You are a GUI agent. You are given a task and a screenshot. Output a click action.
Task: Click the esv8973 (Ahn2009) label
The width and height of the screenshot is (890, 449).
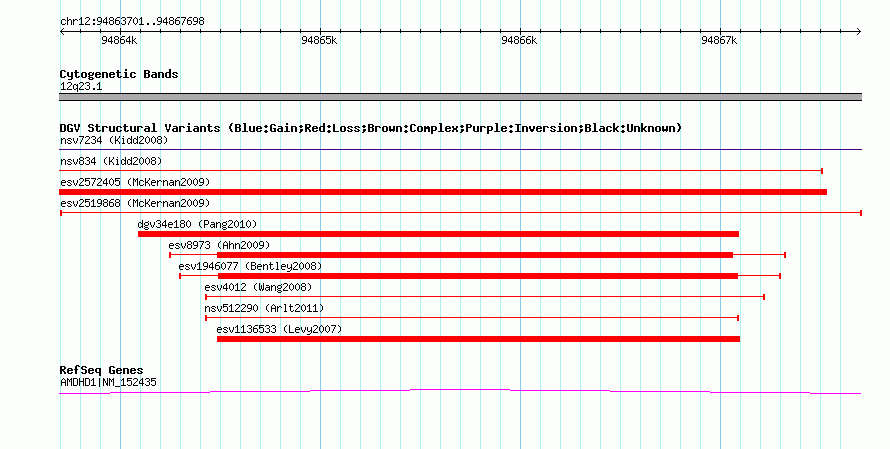point(219,245)
